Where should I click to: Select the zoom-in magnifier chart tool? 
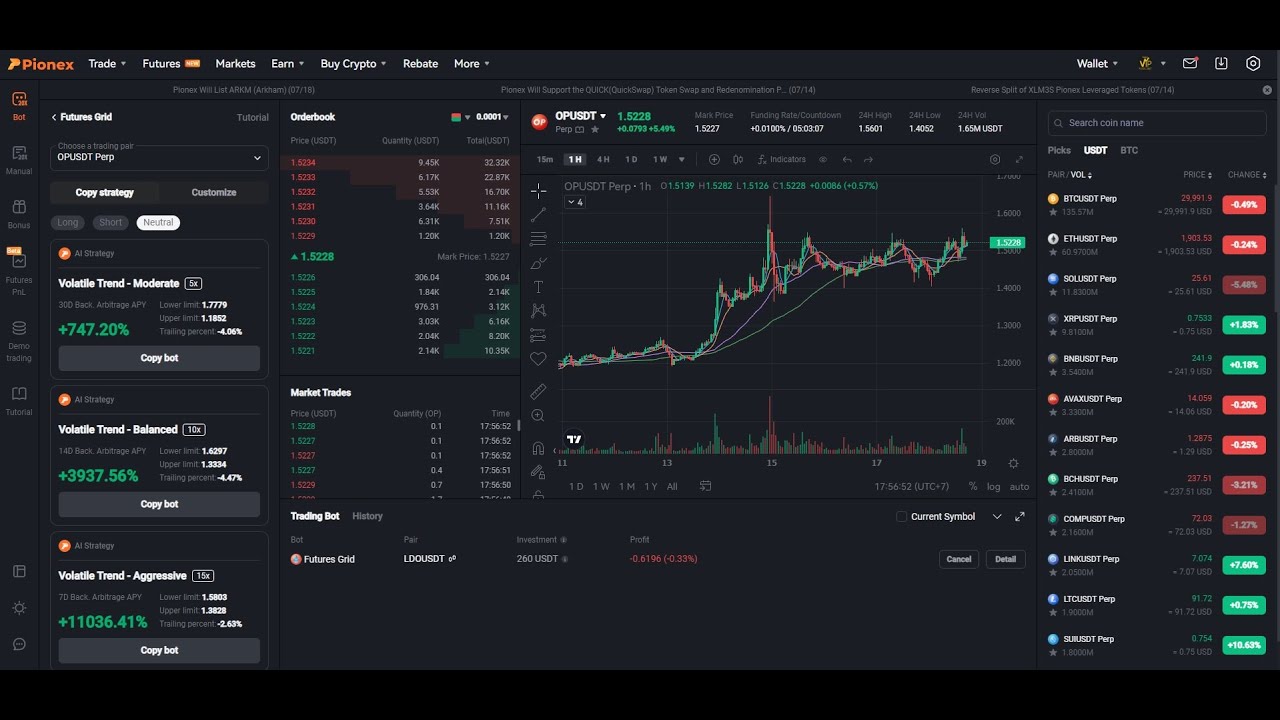pos(538,415)
